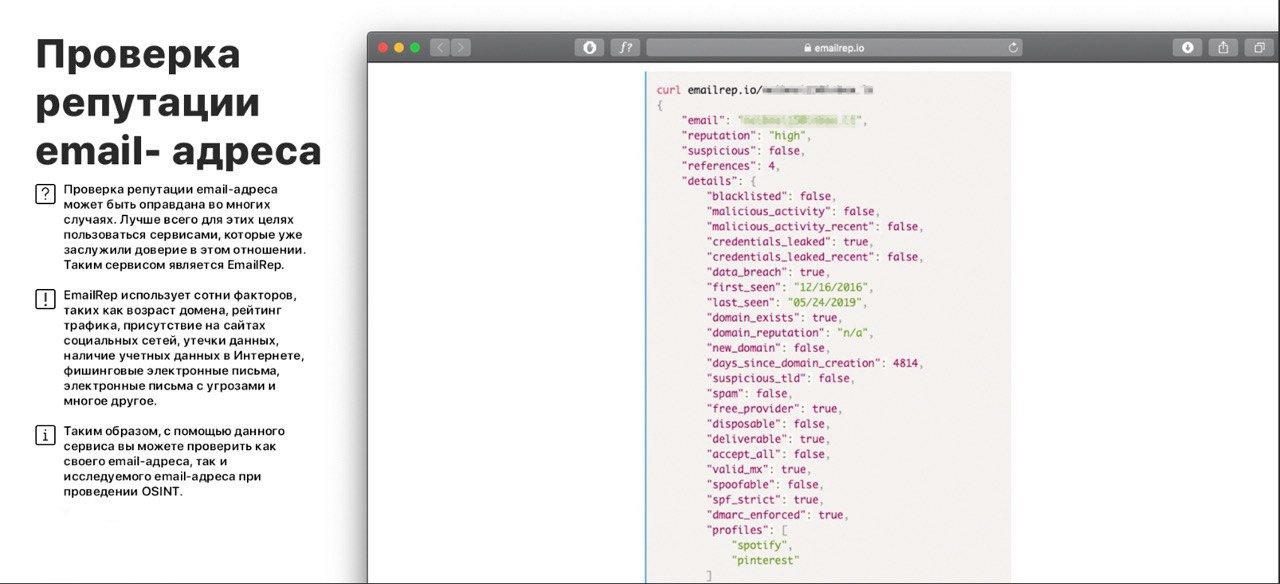This screenshot has height=584, width=1280.
Task: Select the "domain_reputation": "n/a" line
Action: pos(790,332)
